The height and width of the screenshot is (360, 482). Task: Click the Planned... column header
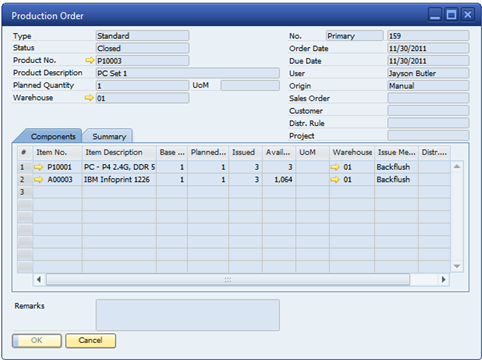(x=208, y=152)
